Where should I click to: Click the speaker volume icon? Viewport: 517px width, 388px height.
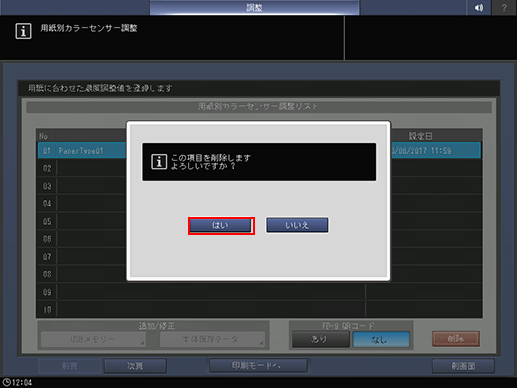[x=479, y=8]
